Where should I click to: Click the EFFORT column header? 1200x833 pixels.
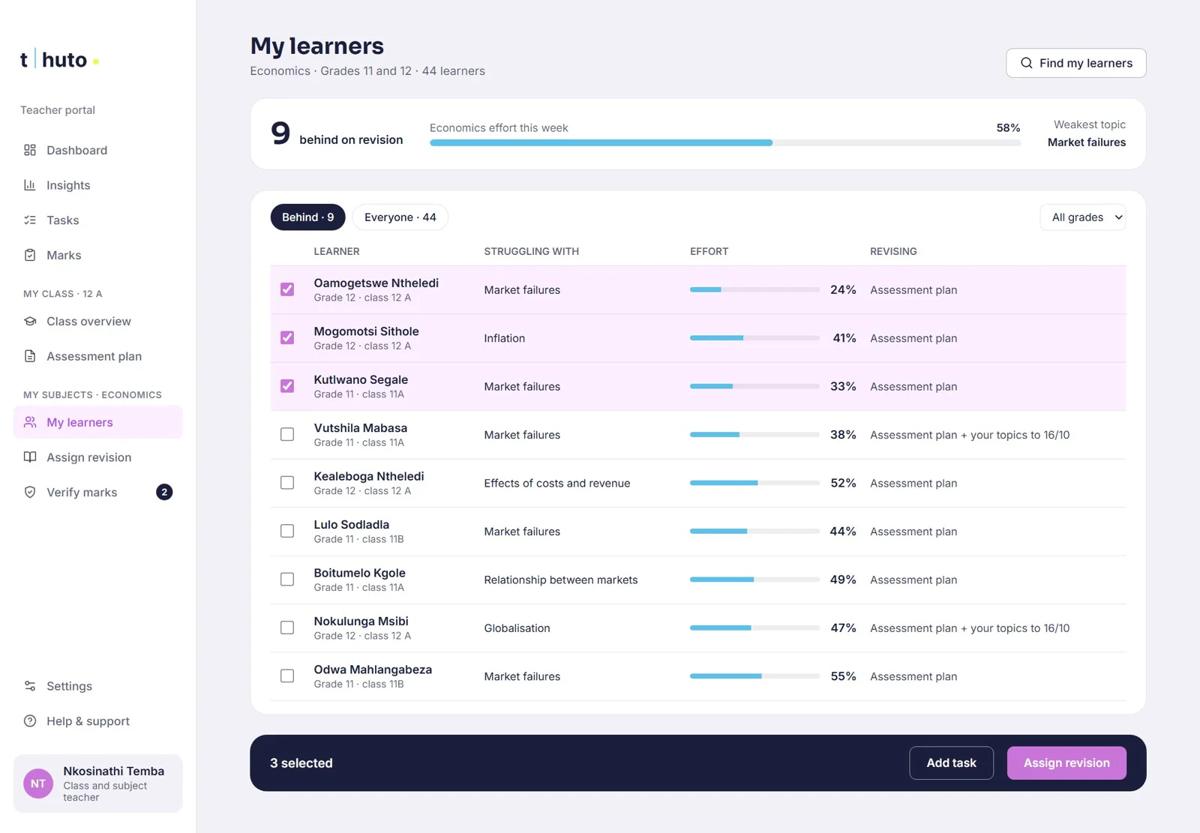709,252
